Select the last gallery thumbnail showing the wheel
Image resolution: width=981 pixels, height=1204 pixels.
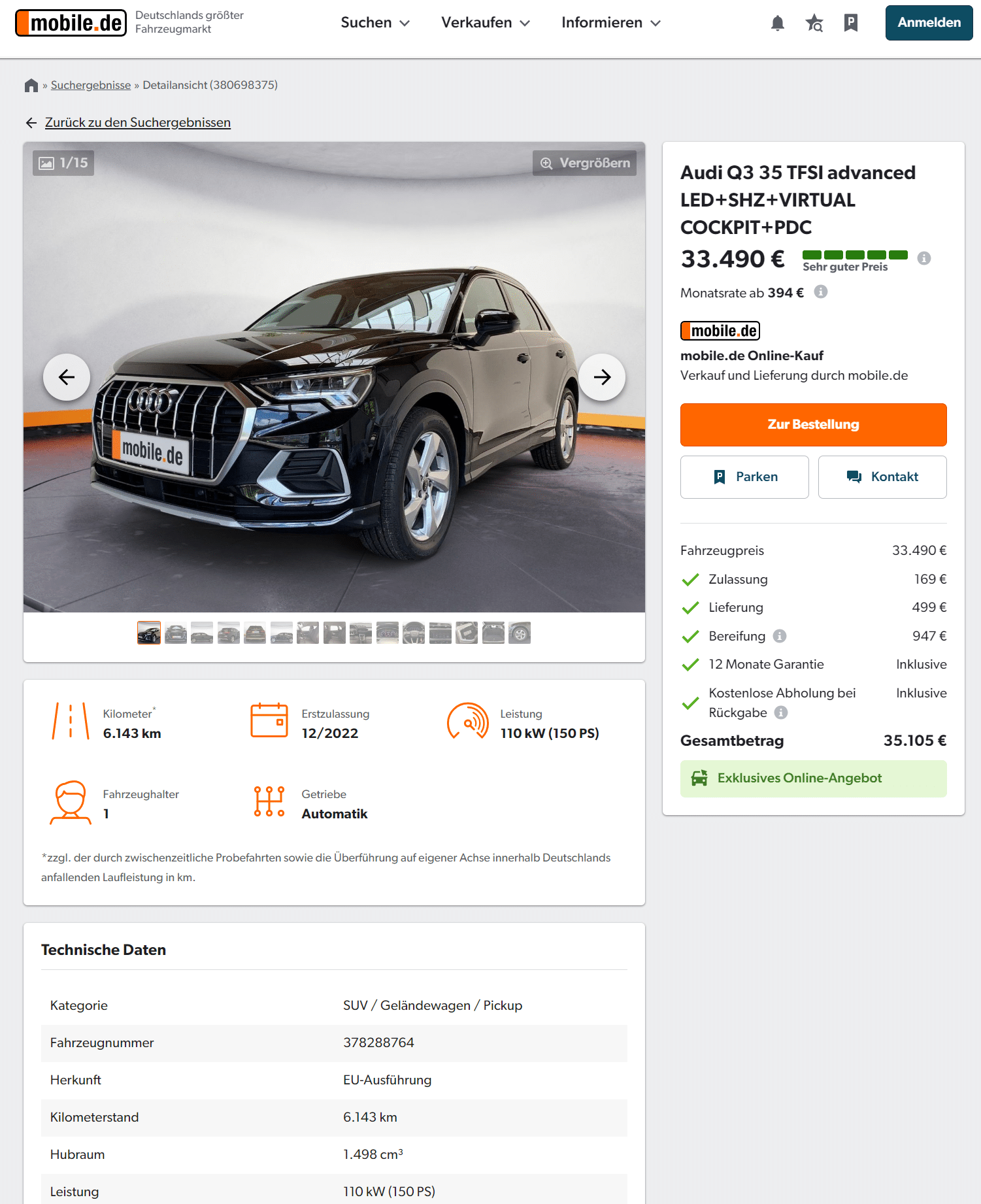520,633
